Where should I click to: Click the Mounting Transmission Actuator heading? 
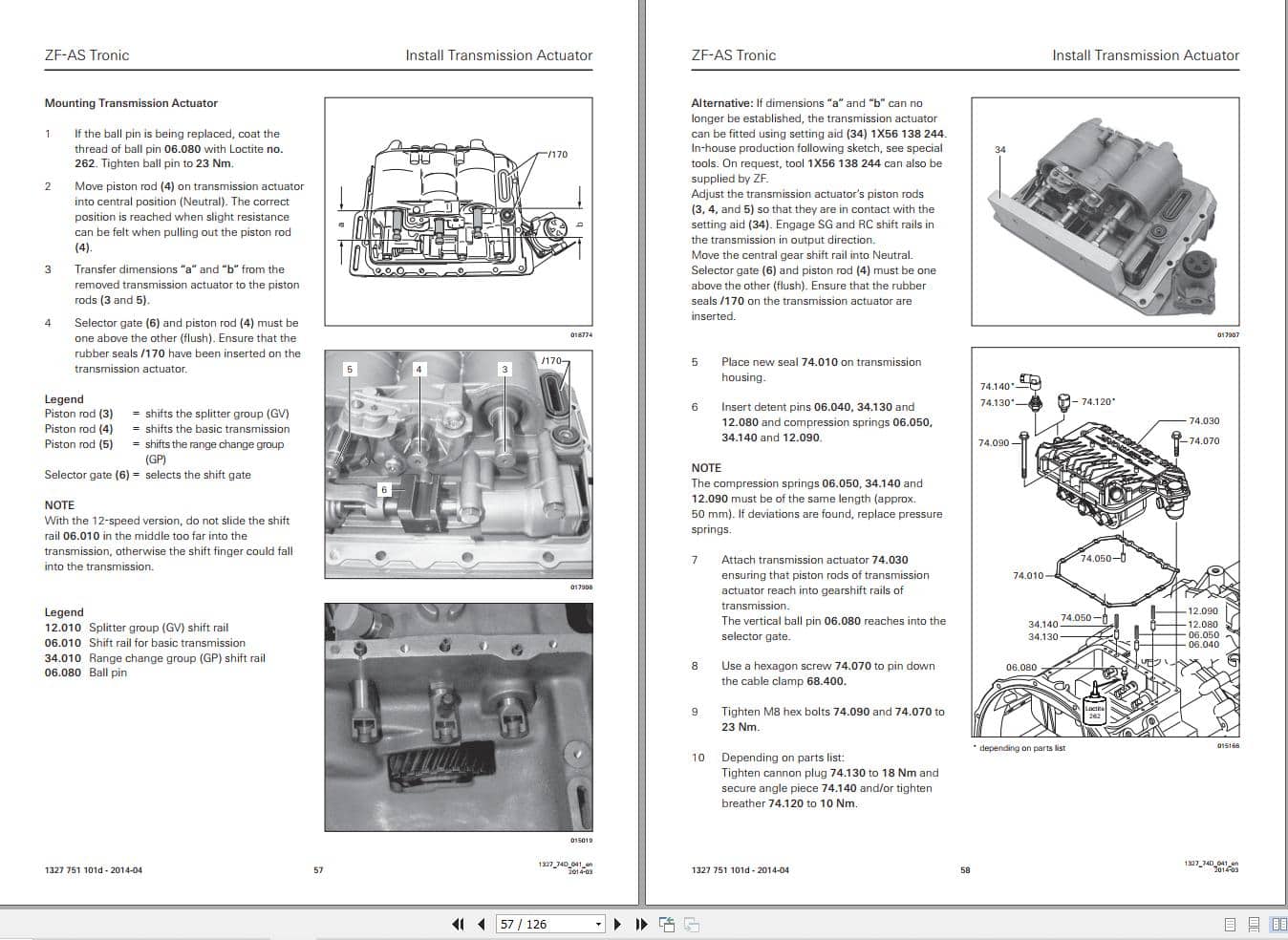131,102
